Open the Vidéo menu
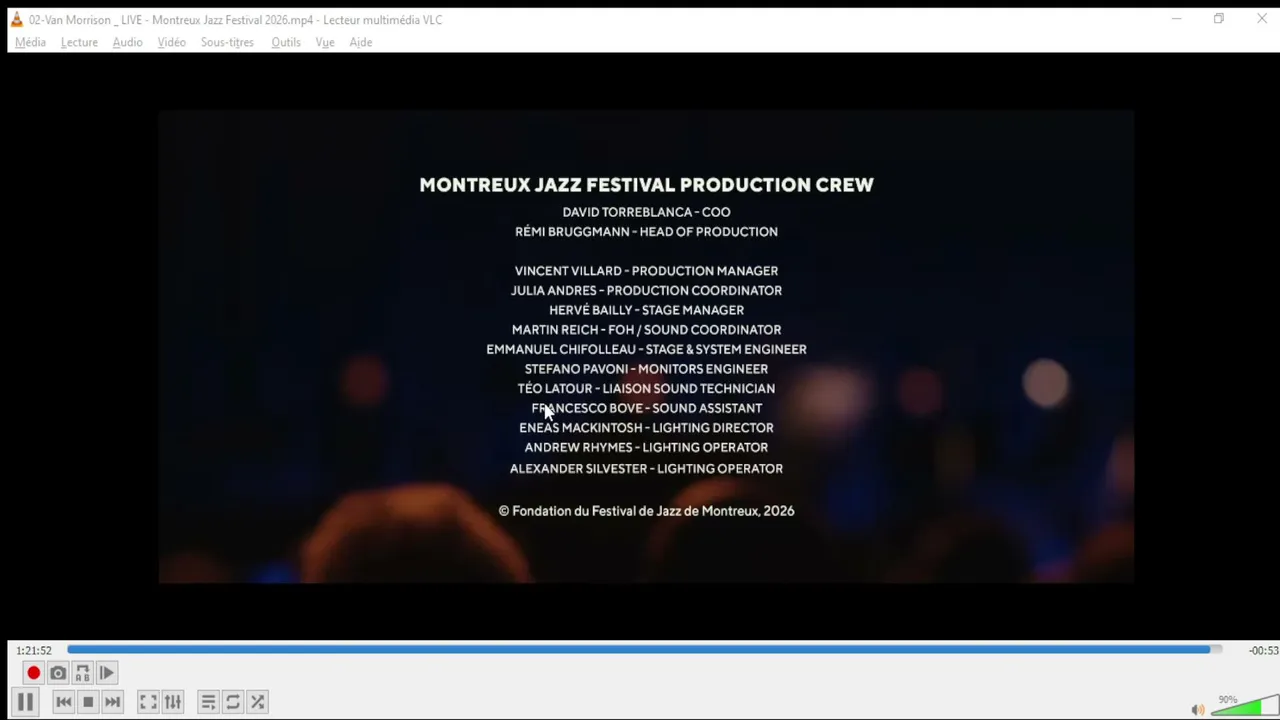The width and height of the screenshot is (1280, 720). [x=171, y=42]
